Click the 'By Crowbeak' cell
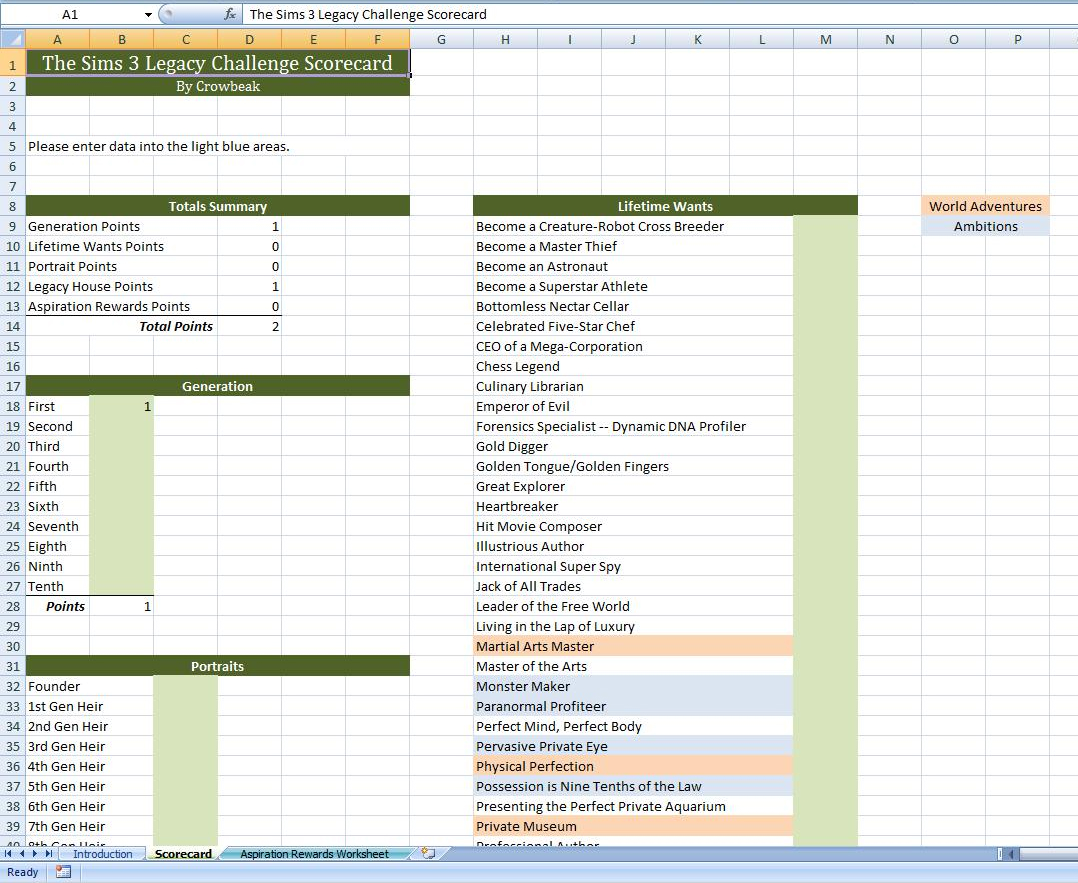This screenshot has width=1078, height=883. point(218,87)
